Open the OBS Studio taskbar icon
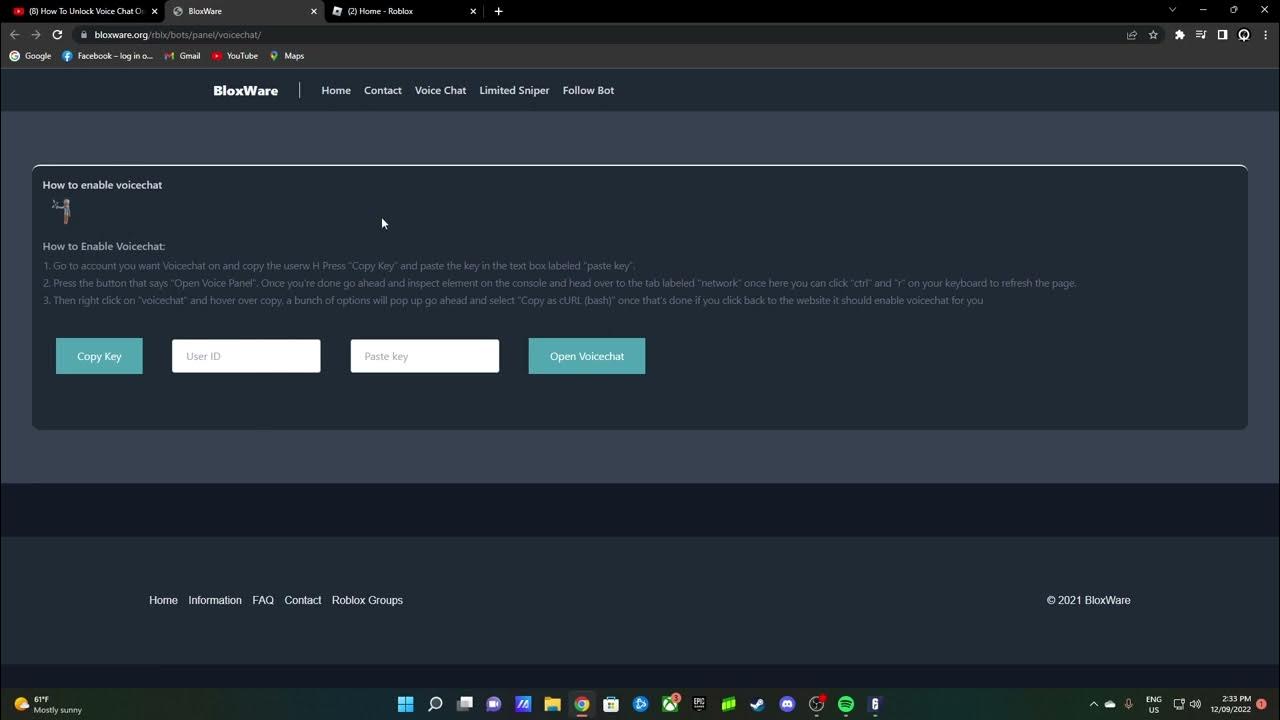Image resolution: width=1280 pixels, height=720 pixels. point(816,704)
